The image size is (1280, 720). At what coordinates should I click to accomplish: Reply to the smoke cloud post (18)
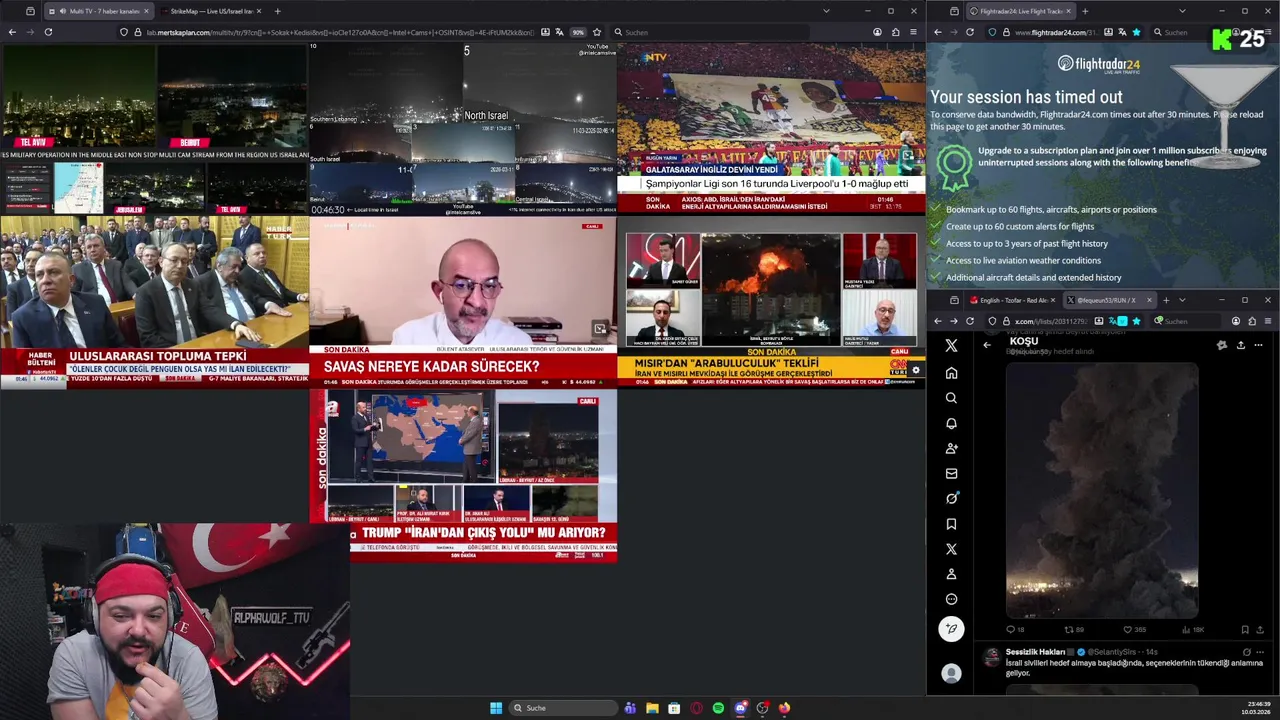(x=1015, y=630)
